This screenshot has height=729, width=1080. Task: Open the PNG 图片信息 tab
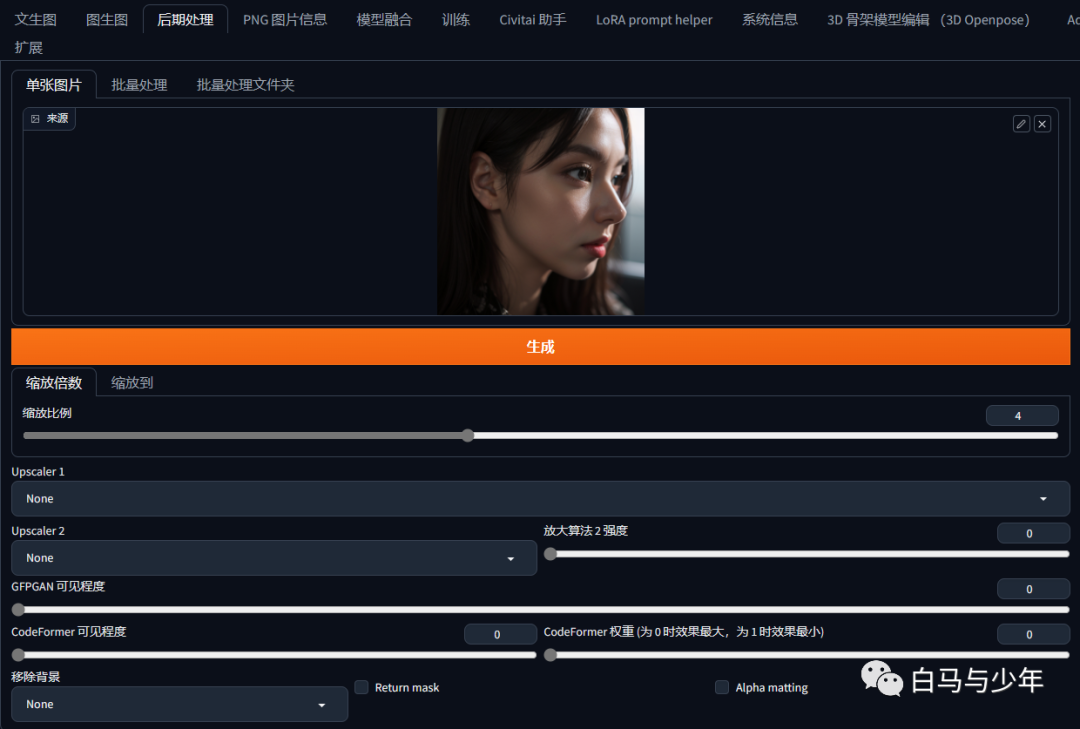(x=285, y=19)
